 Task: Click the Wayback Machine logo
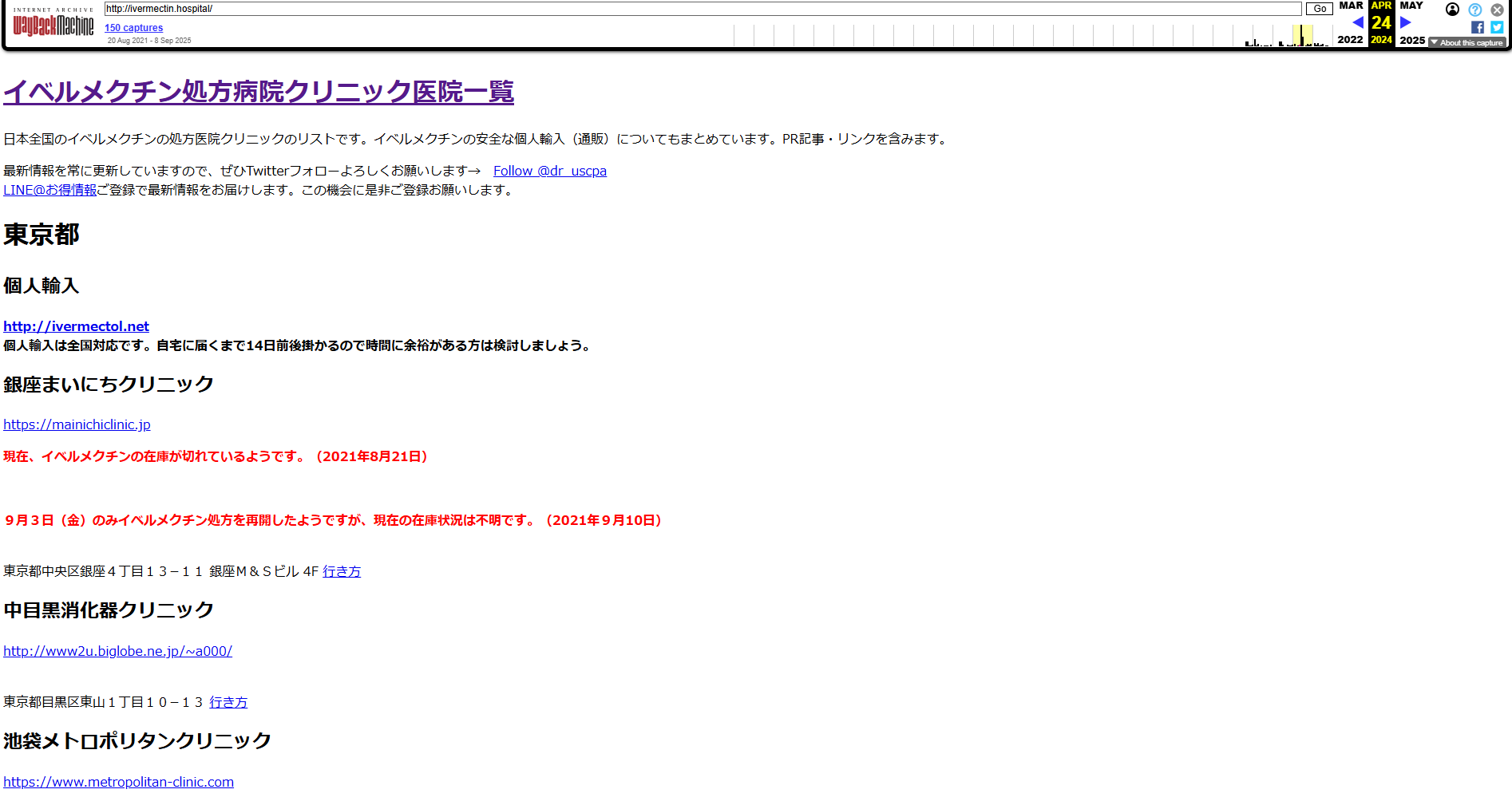click(53, 24)
